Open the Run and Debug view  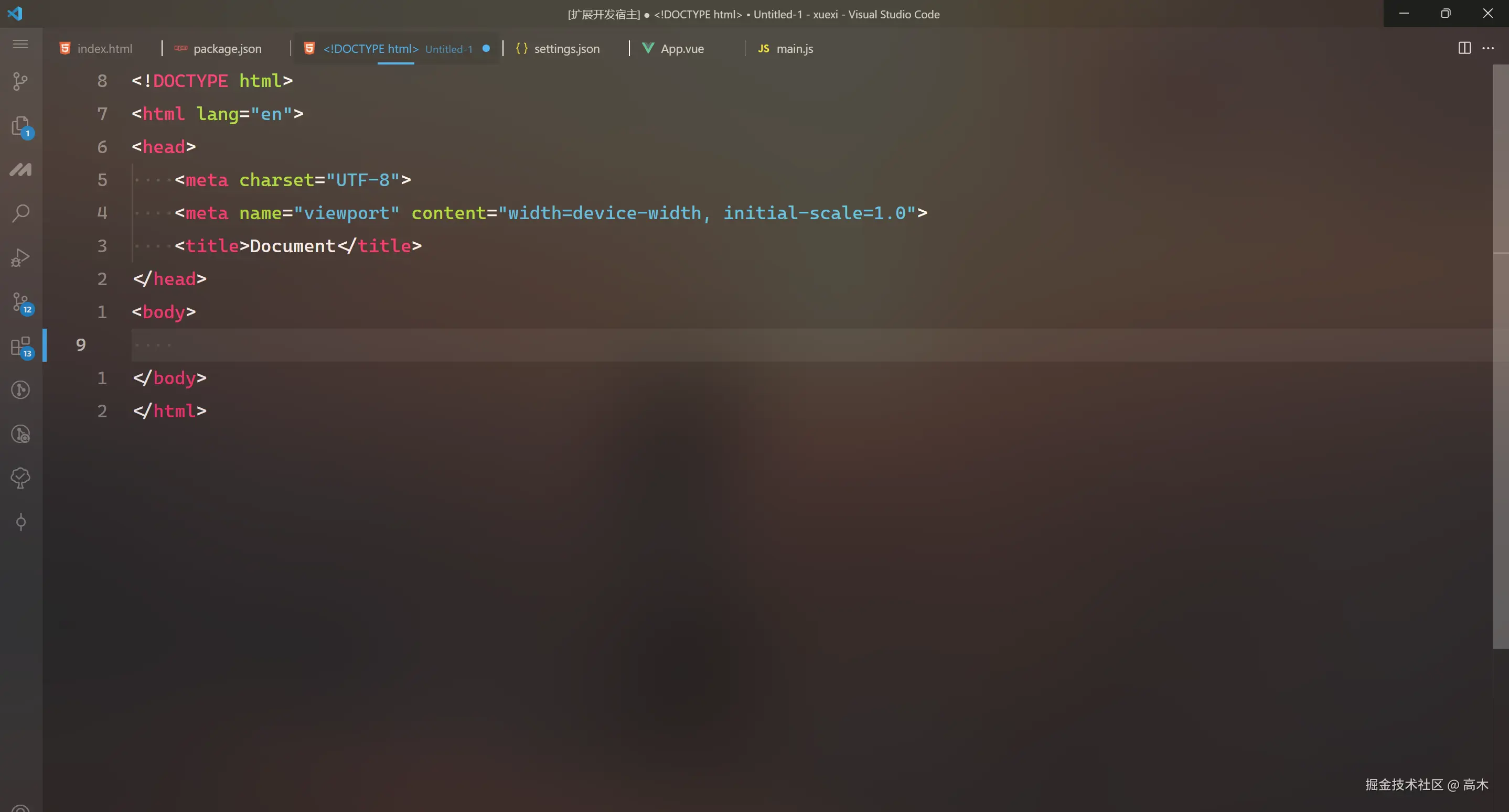coord(20,257)
